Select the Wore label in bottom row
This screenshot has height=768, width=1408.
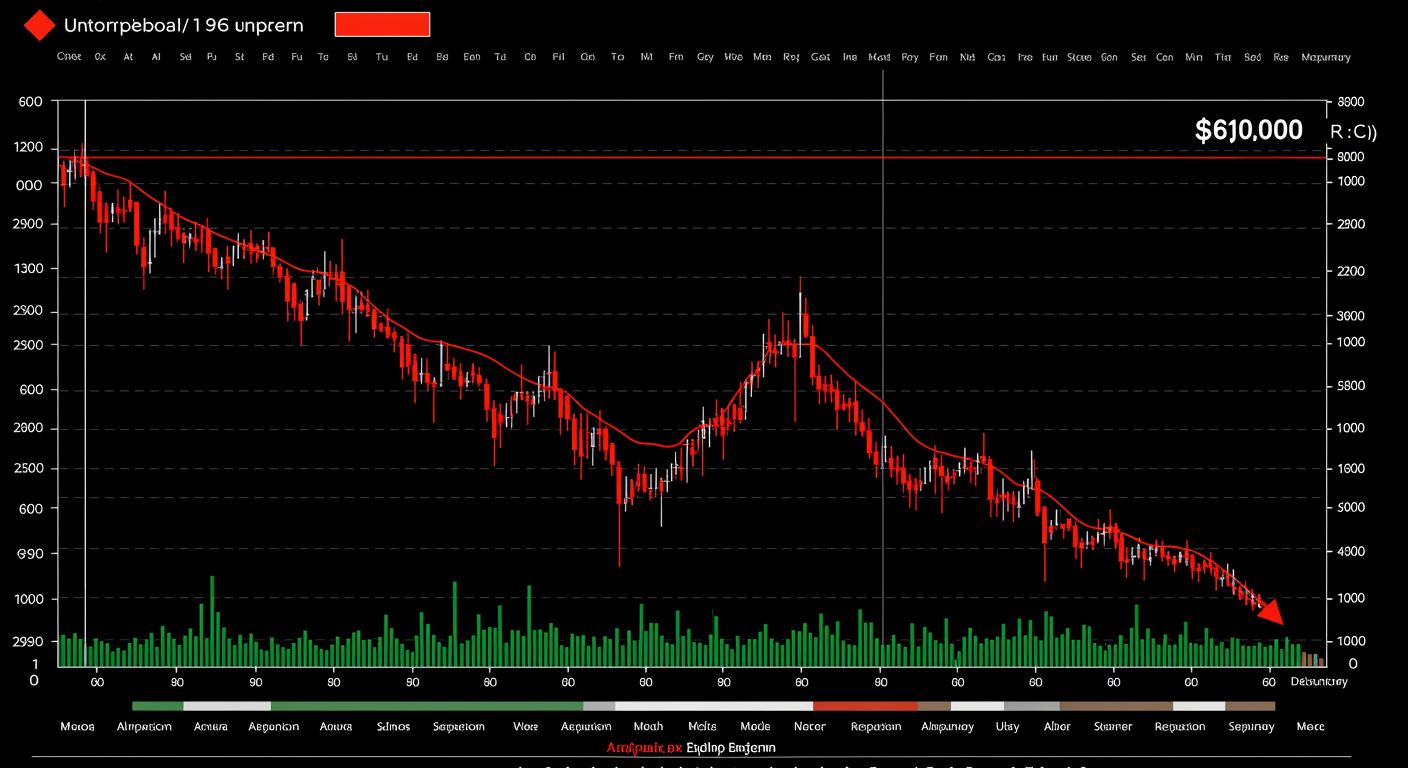(x=526, y=727)
